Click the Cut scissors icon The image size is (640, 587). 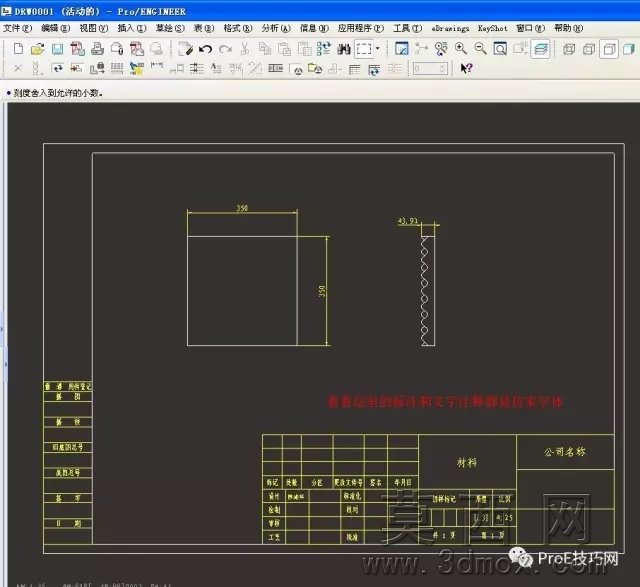click(x=244, y=49)
